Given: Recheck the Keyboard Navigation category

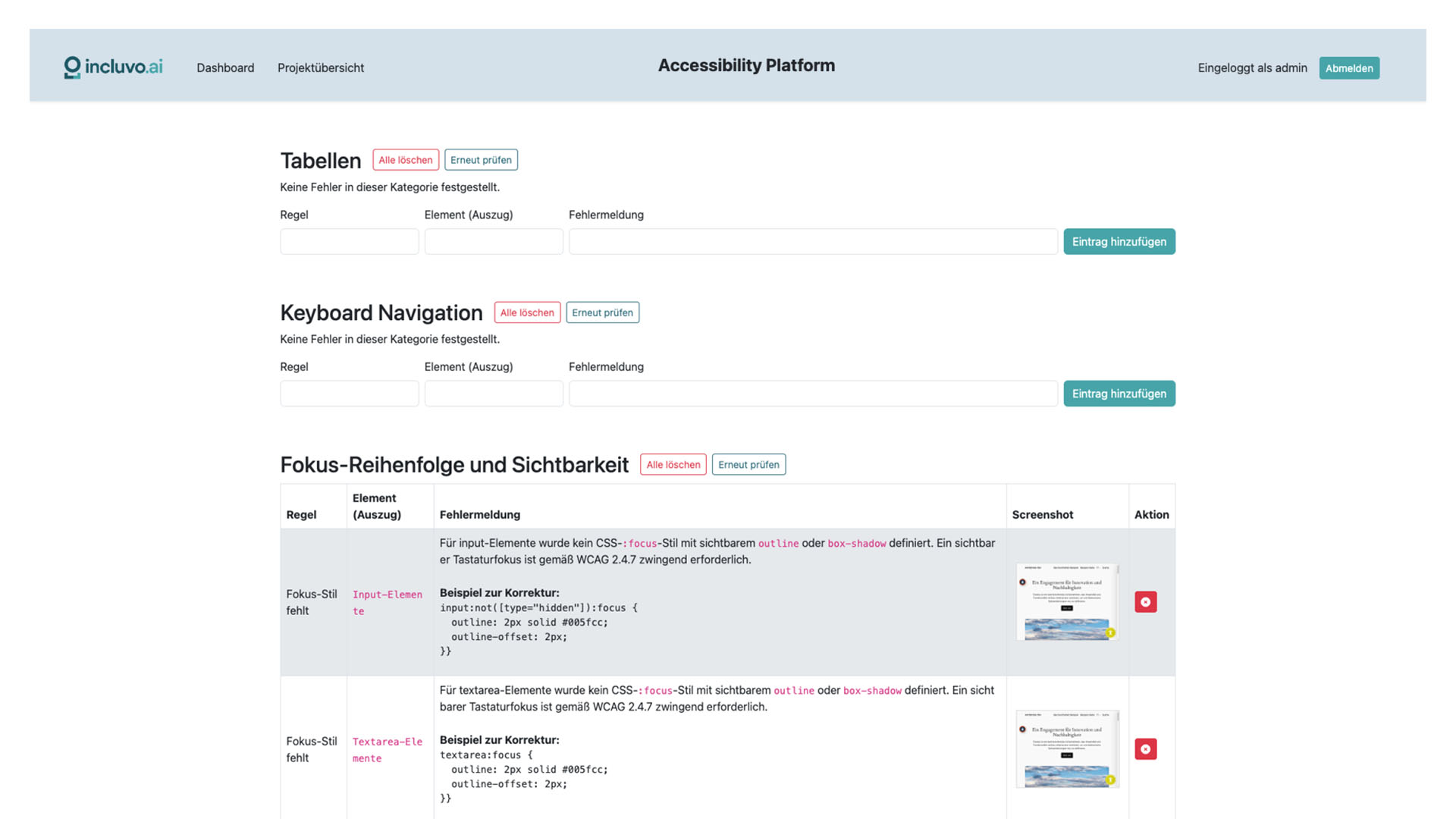Looking at the screenshot, I should point(602,312).
